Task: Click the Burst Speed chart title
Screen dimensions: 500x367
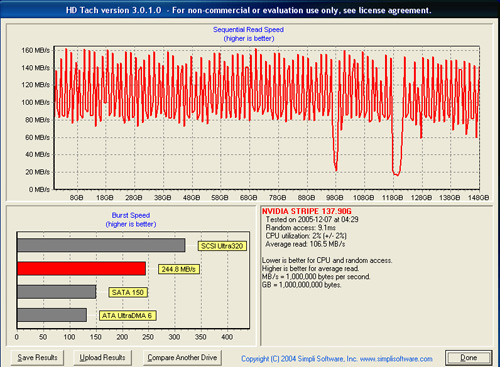Action: tap(131, 215)
